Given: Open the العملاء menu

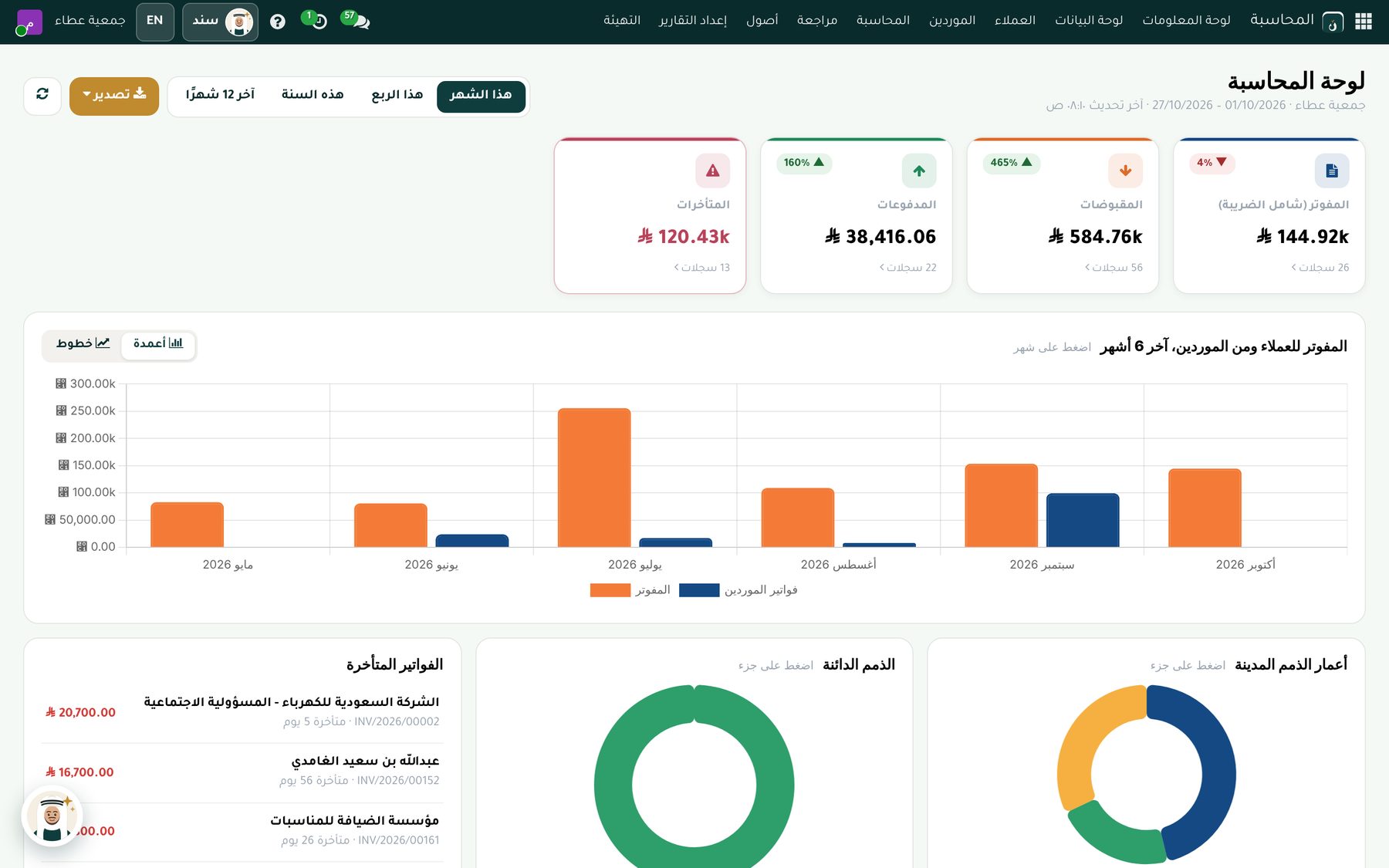Looking at the screenshot, I should coord(1015,21).
